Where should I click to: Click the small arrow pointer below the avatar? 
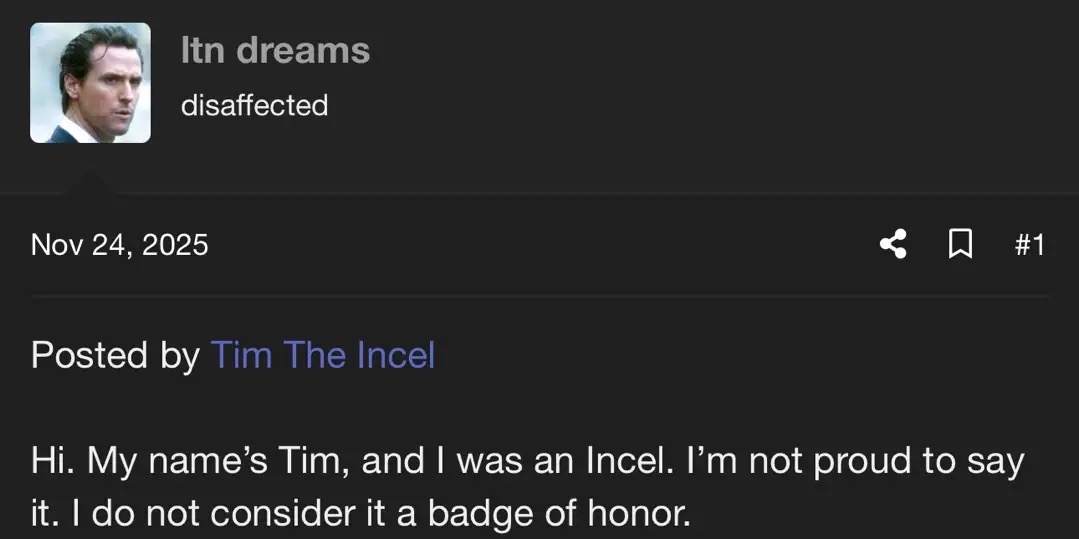(x=90, y=182)
